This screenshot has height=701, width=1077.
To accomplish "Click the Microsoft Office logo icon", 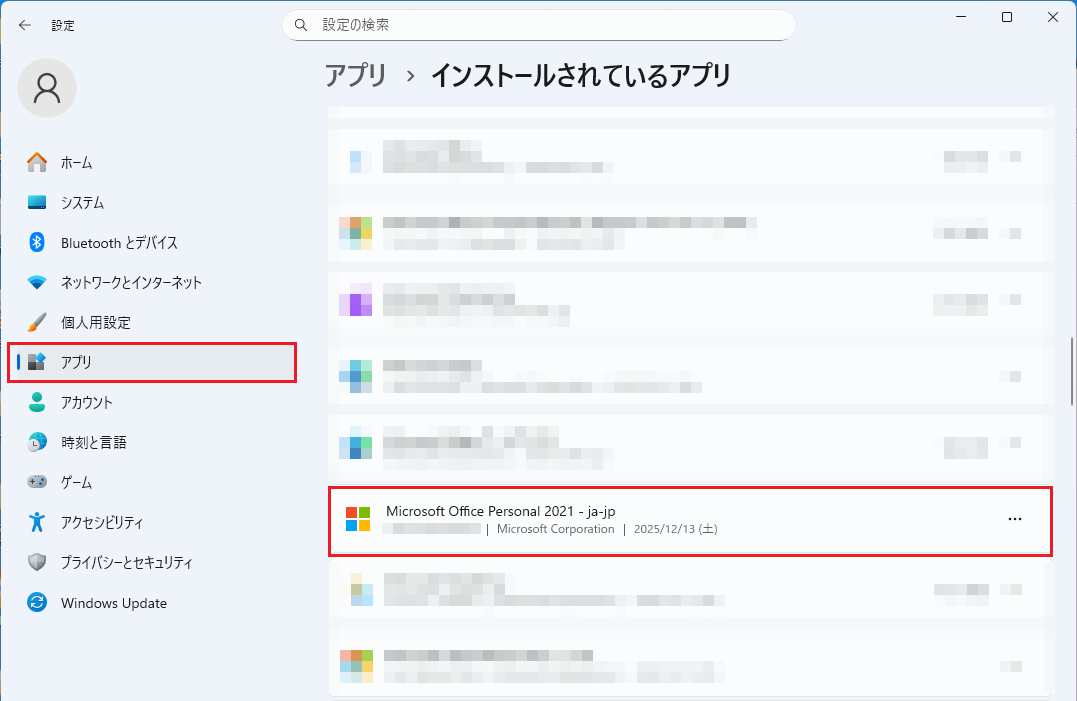I will pyautogui.click(x=358, y=519).
